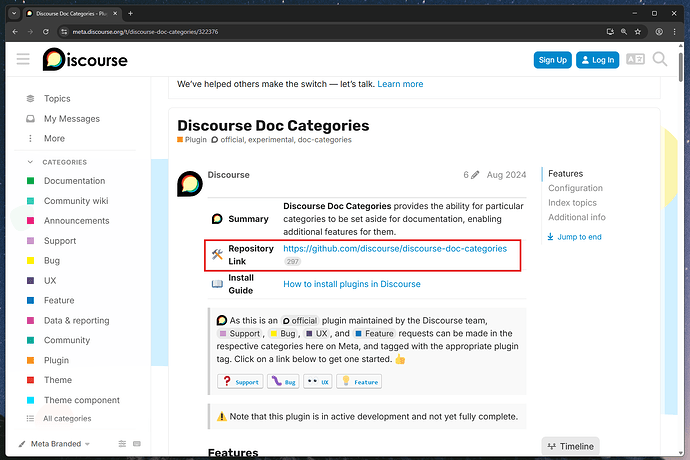
Task: Click the browser forward arrow
Action: [30, 32]
